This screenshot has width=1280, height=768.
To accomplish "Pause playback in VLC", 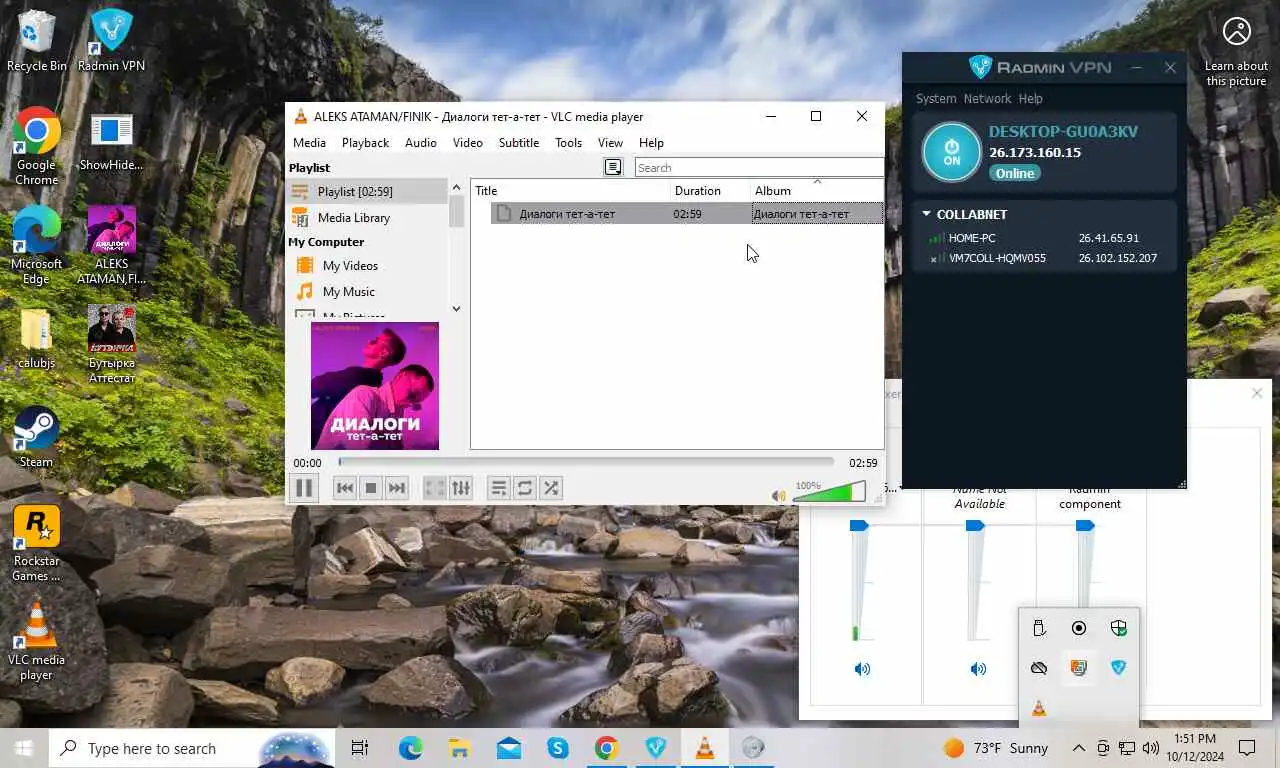I will 304,488.
